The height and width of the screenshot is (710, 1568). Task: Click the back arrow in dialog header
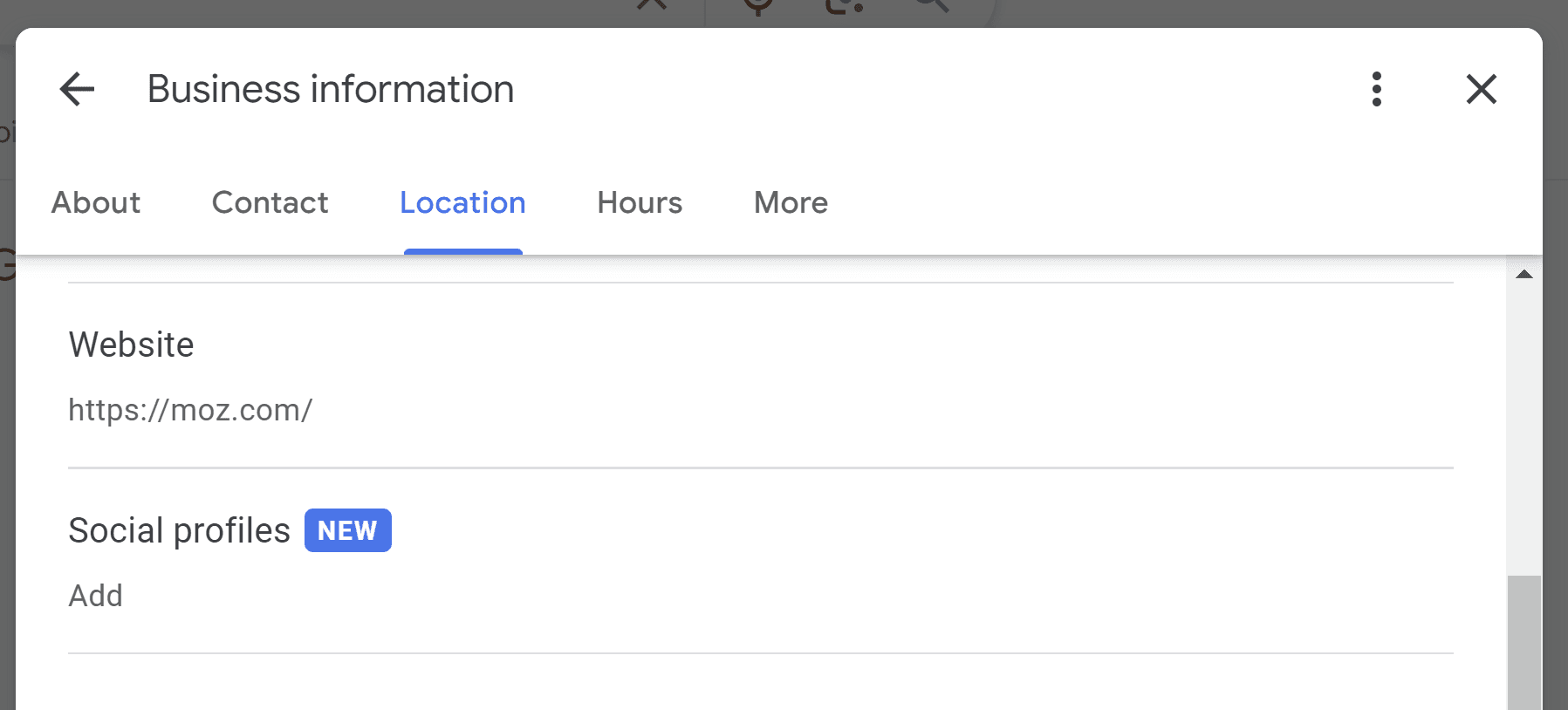[77, 89]
